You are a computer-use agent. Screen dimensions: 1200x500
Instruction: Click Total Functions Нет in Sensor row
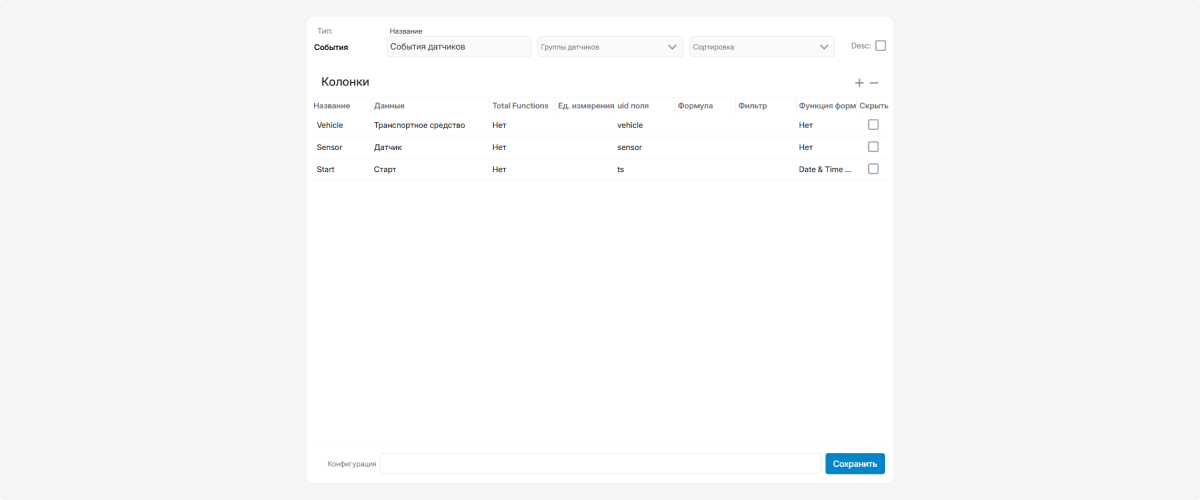pos(499,147)
